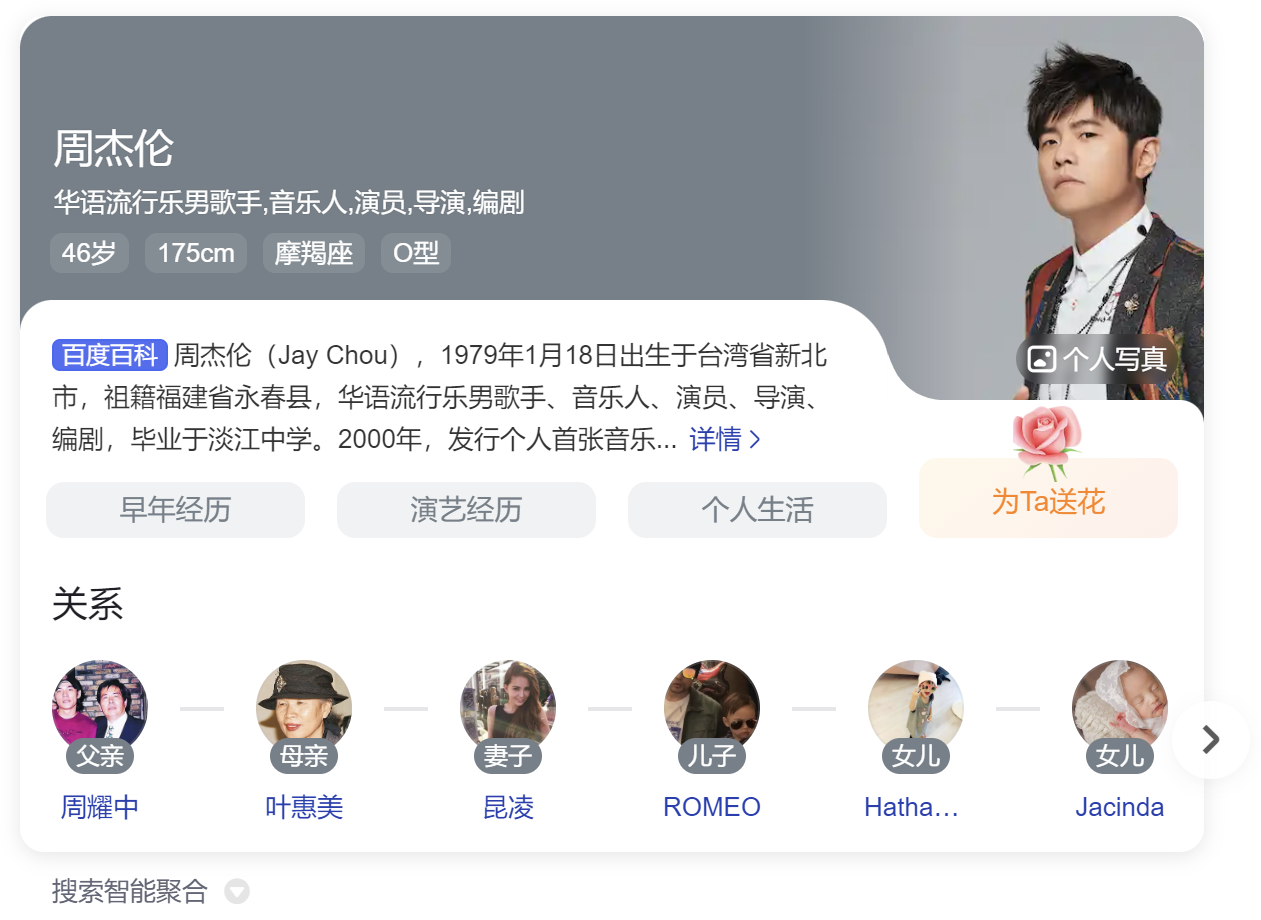Open wife 昆凌 avatar photo
The height and width of the screenshot is (920, 1261).
(x=508, y=707)
